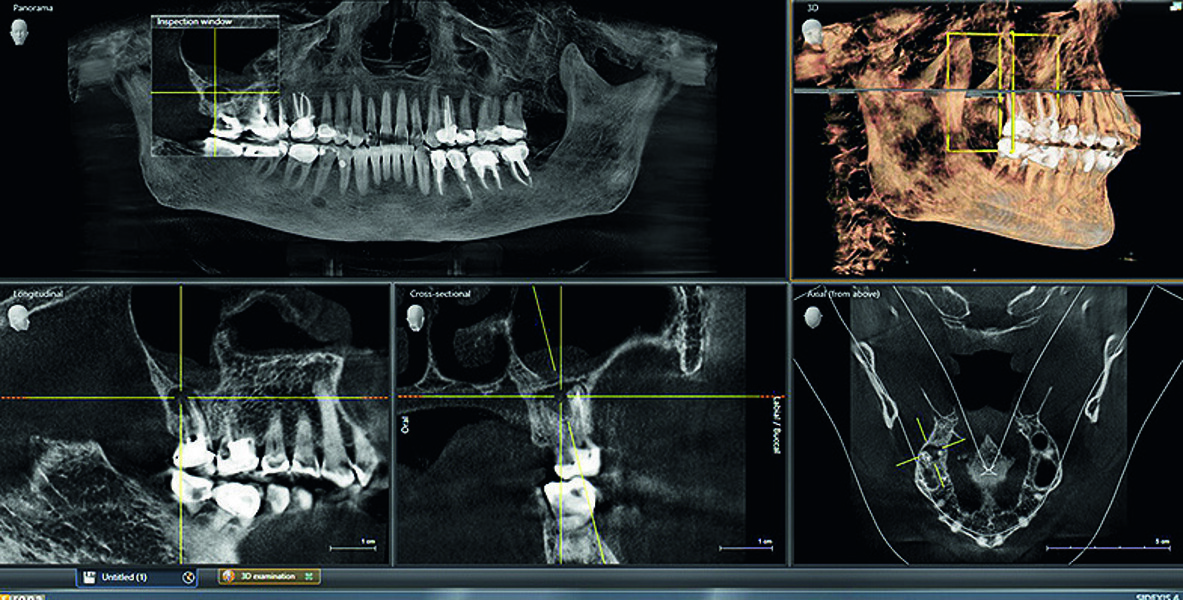1183x600 pixels.
Task: Click the save disk icon on Untitled tab
Action: tap(89, 577)
